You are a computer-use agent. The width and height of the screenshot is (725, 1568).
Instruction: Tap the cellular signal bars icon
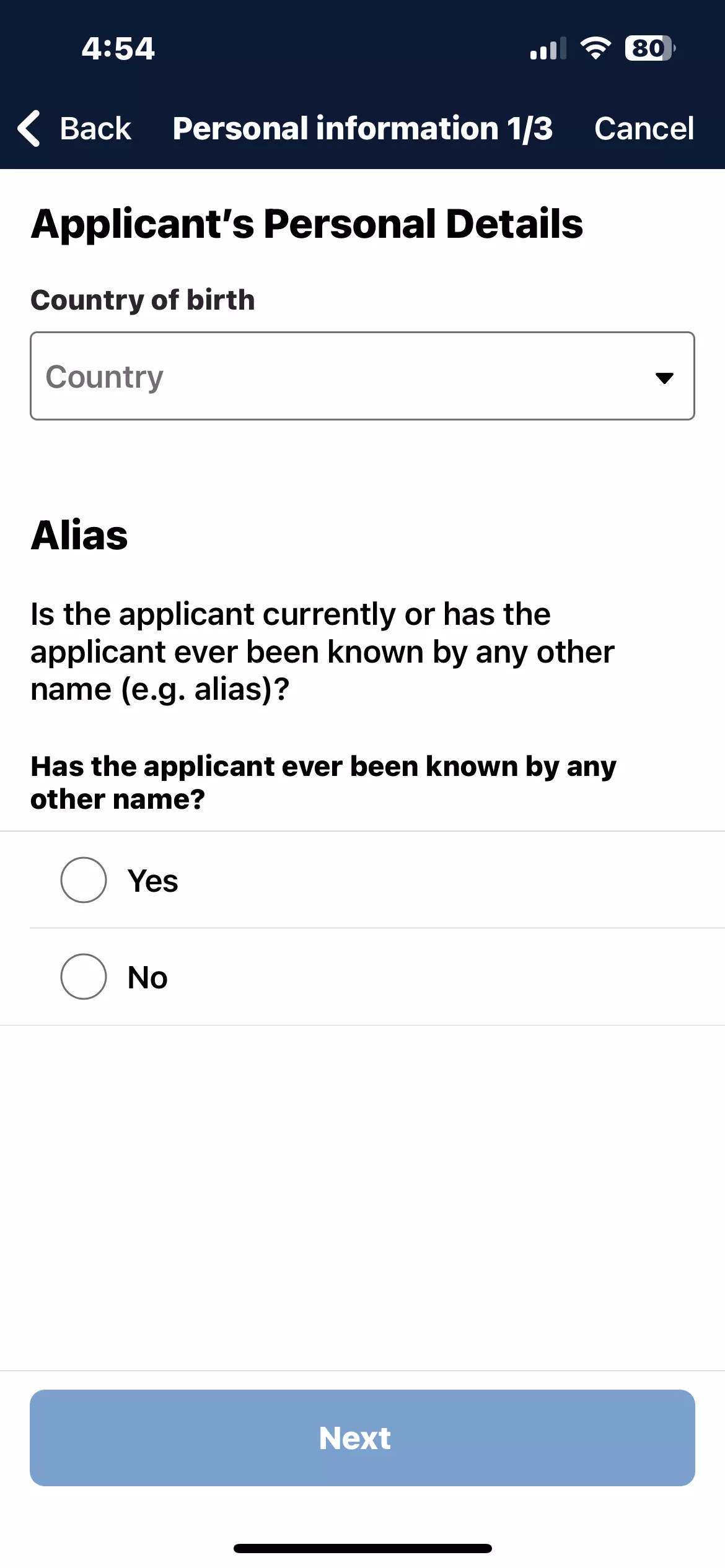tap(548, 48)
